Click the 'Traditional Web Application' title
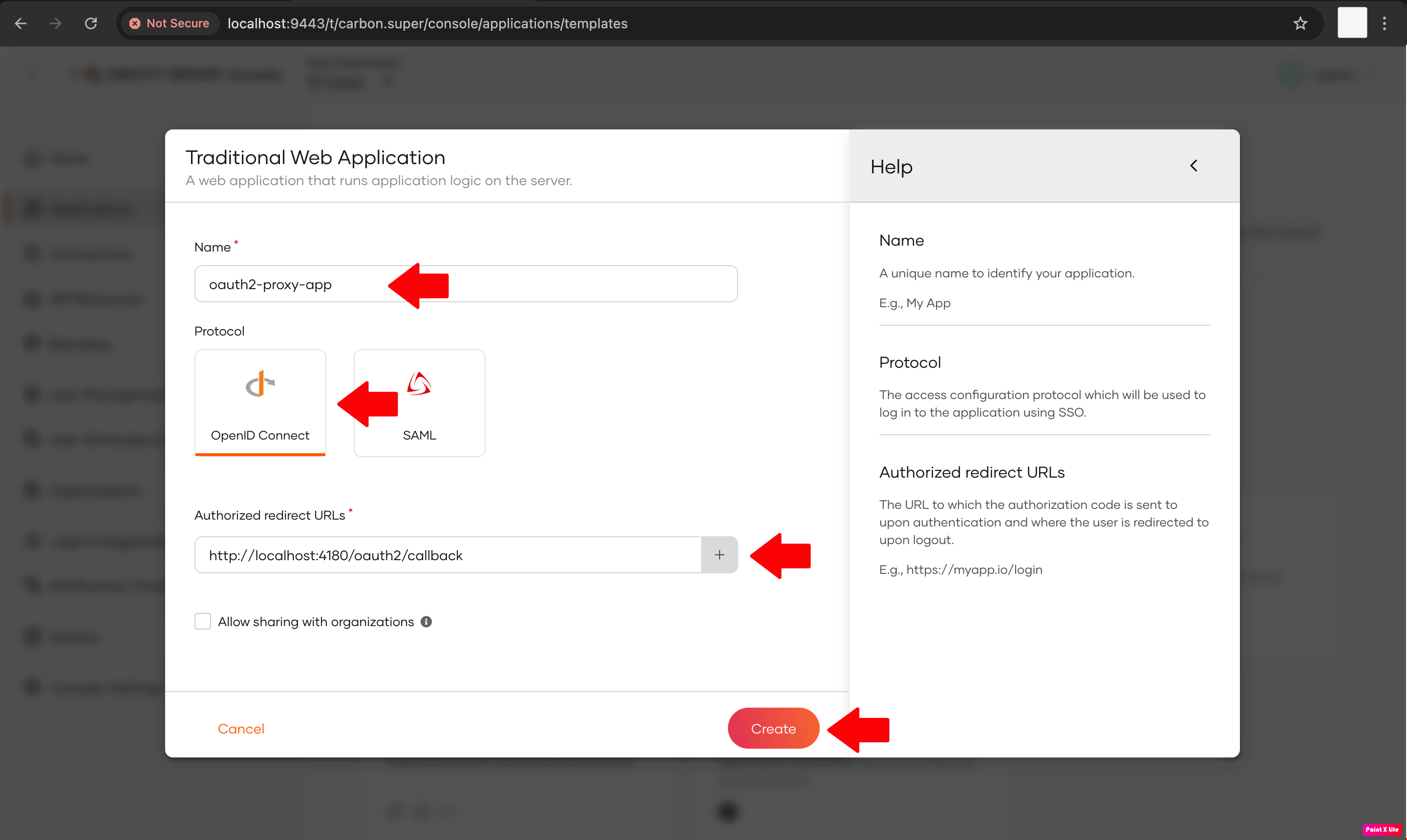The width and height of the screenshot is (1407, 840). point(316,157)
